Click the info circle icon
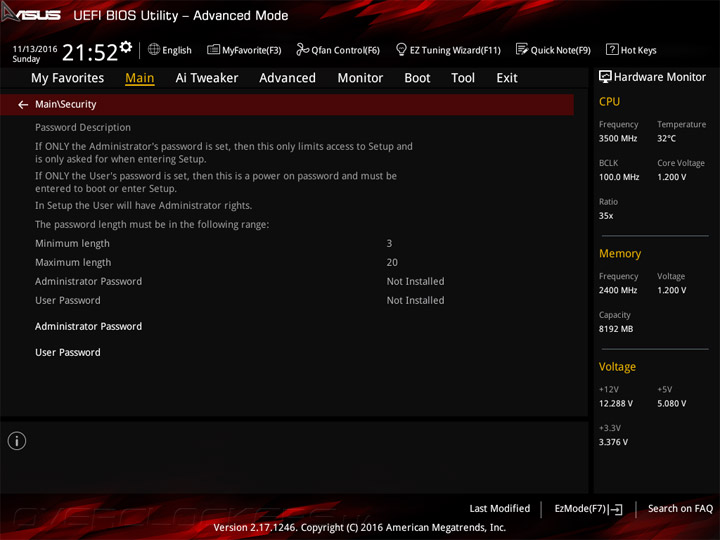This screenshot has width=720, height=540. 17,441
